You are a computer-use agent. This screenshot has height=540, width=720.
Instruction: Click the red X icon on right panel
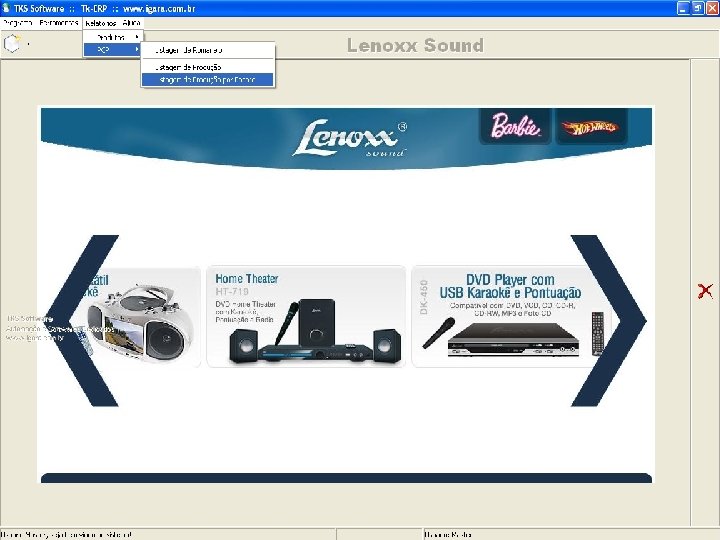705,291
